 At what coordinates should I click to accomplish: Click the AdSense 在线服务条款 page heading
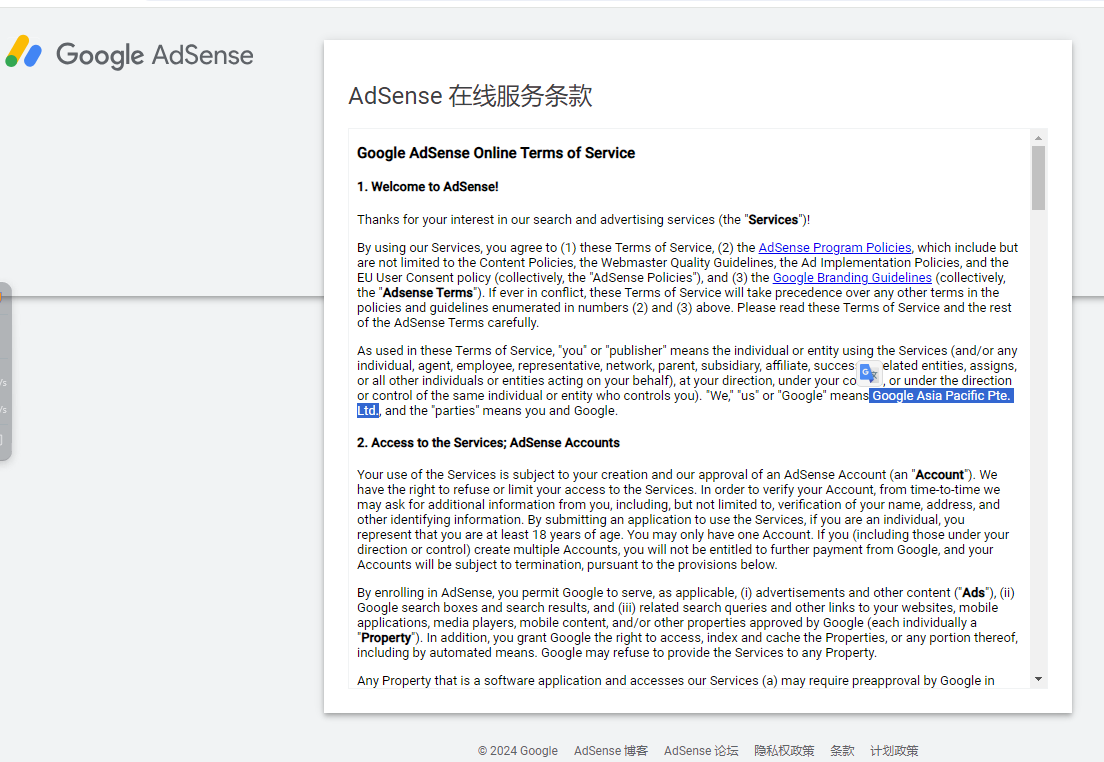tap(470, 96)
